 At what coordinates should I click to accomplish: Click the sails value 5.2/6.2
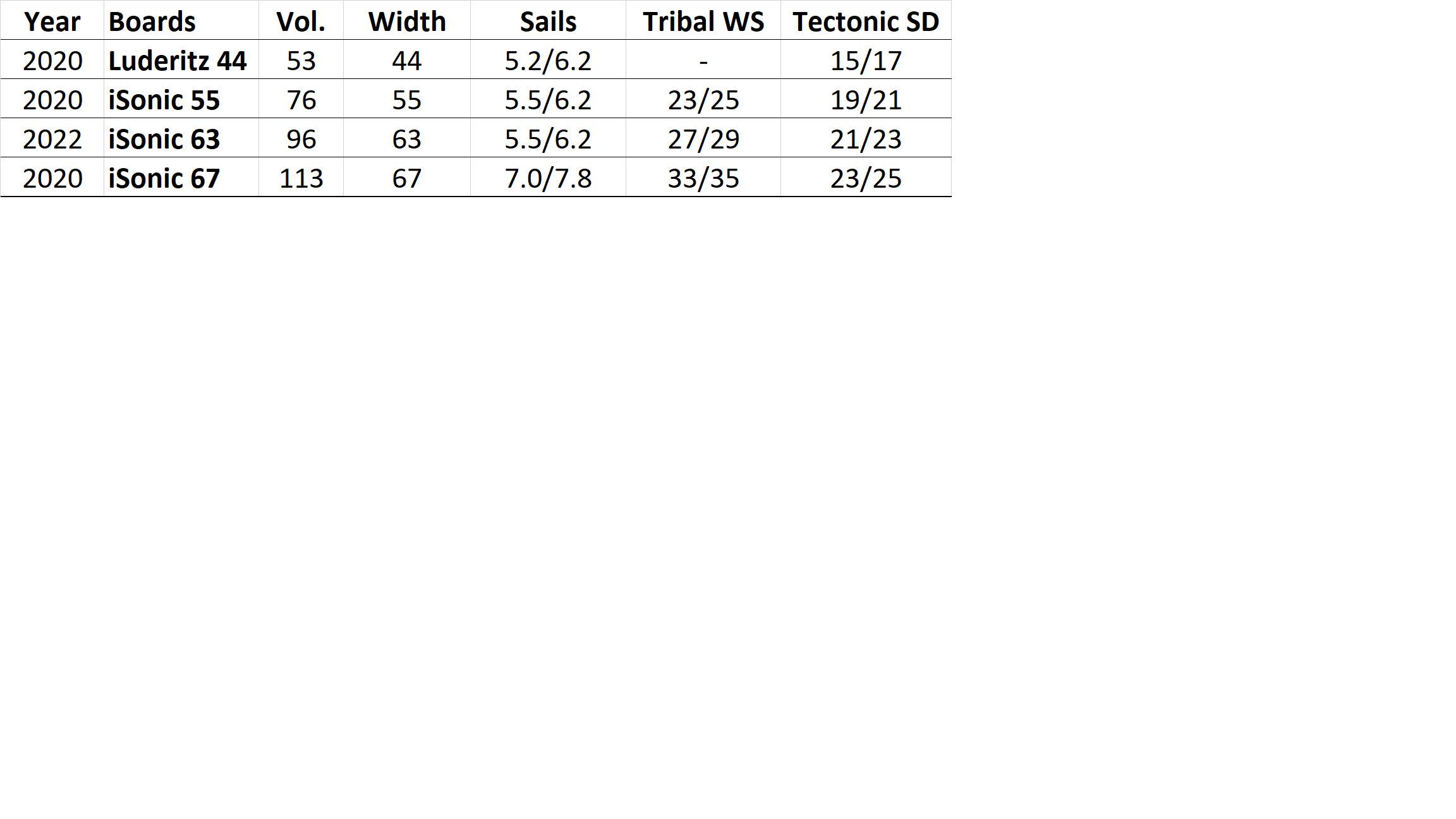(x=548, y=61)
